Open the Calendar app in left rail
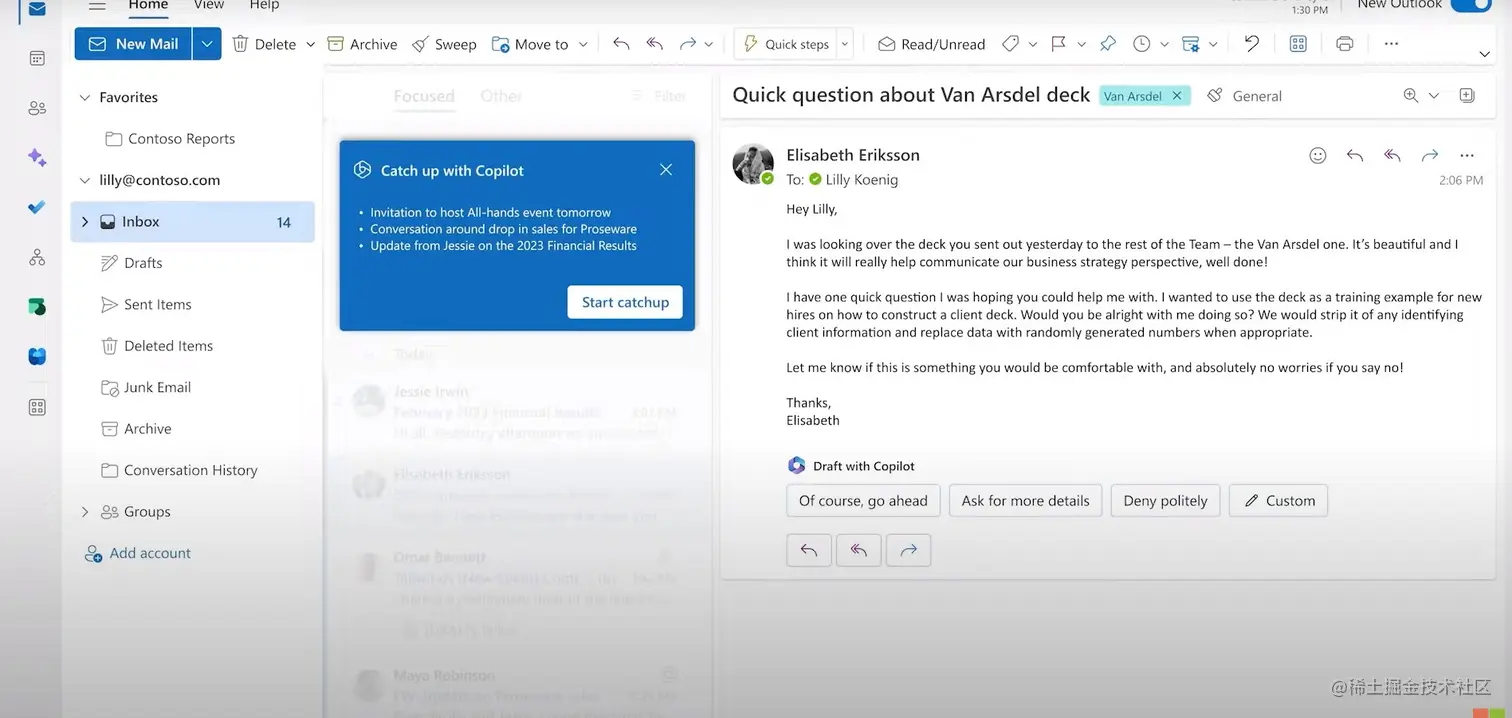 [37, 58]
